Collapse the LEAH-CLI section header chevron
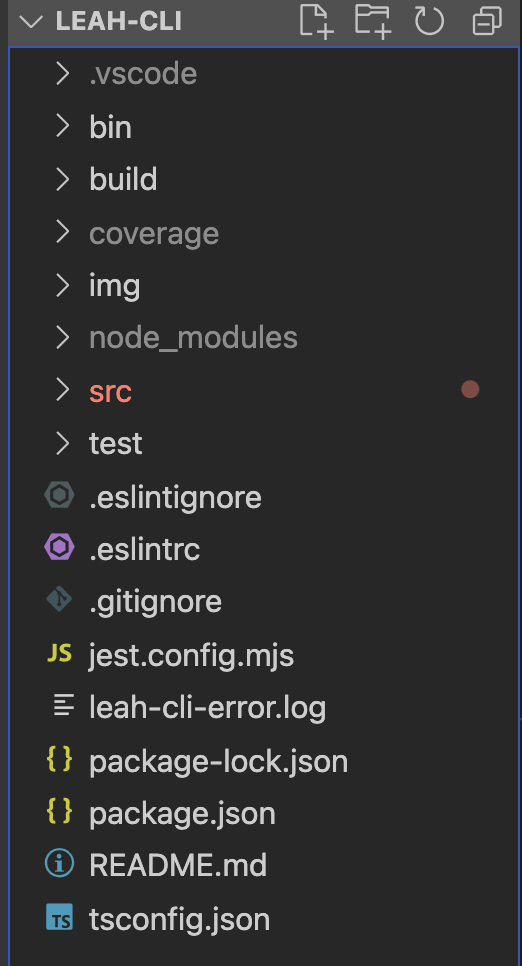Screen dimensions: 522x966 [30, 22]
